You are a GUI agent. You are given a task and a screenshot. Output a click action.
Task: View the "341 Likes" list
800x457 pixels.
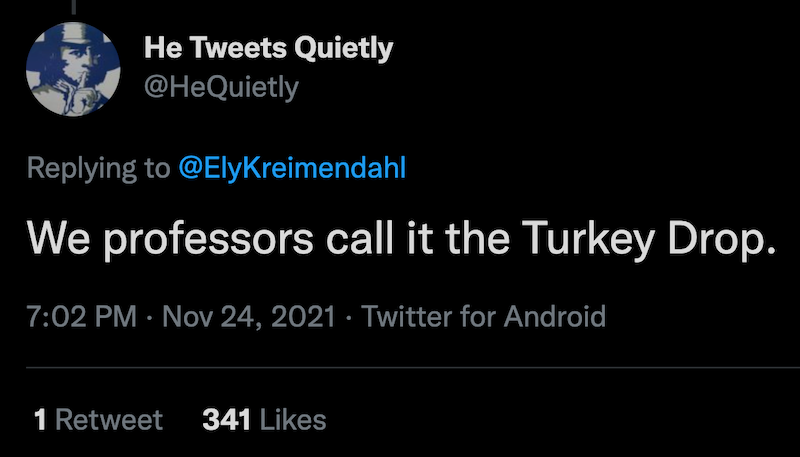pos(264,420)
